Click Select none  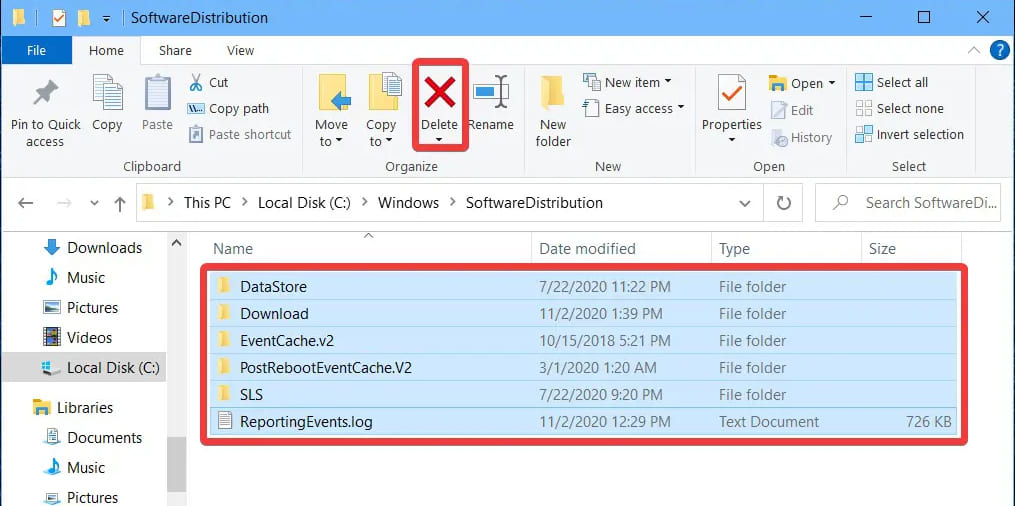[899, 108]
